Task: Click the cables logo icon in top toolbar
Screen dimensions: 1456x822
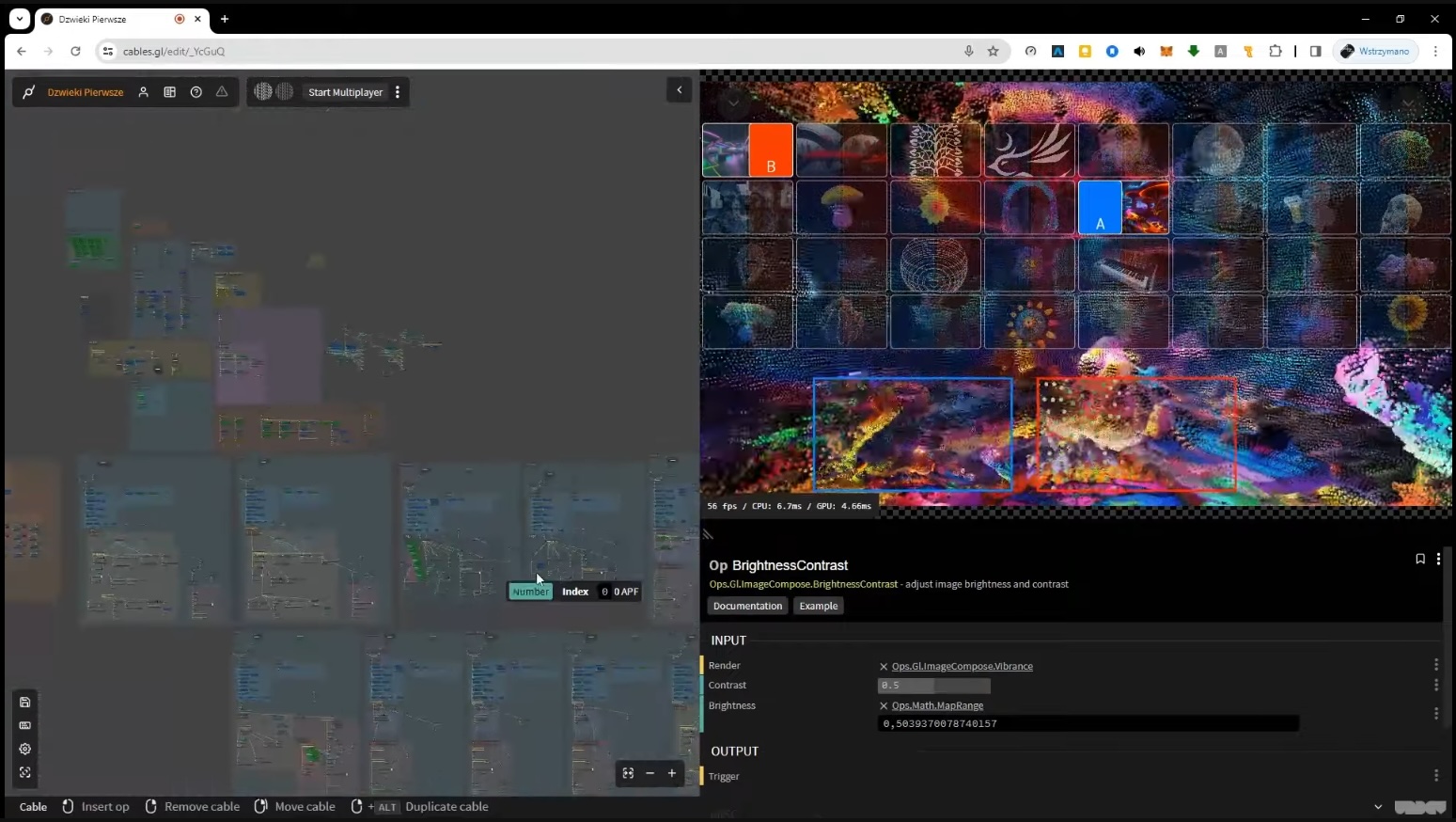Action: coord(29,92)
